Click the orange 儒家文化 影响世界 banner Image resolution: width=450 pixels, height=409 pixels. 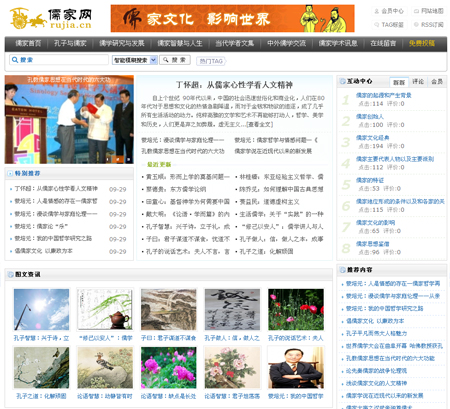click(x=233, y=18)
